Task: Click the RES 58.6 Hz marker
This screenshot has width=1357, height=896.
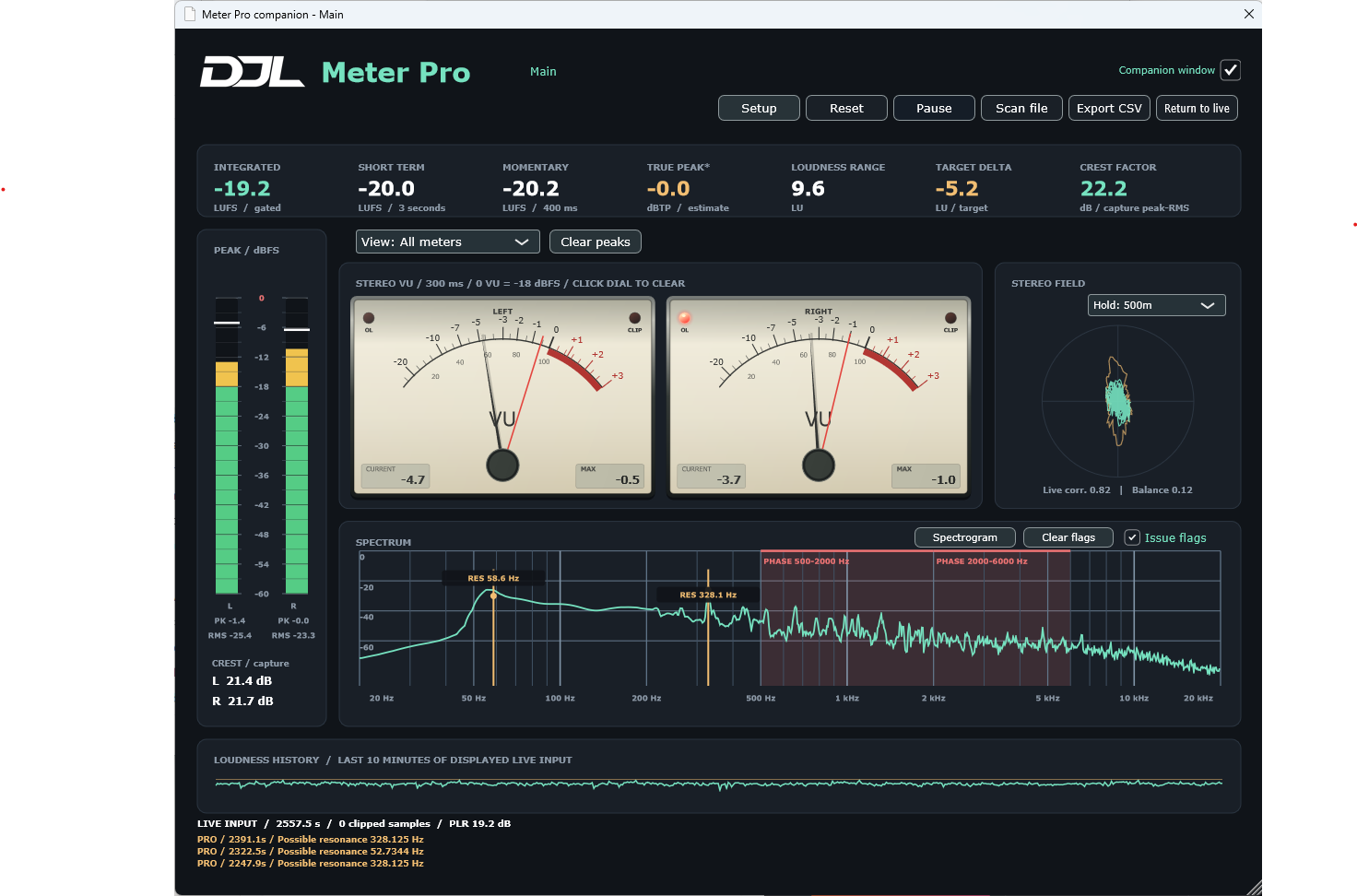Action: (493, 578)
